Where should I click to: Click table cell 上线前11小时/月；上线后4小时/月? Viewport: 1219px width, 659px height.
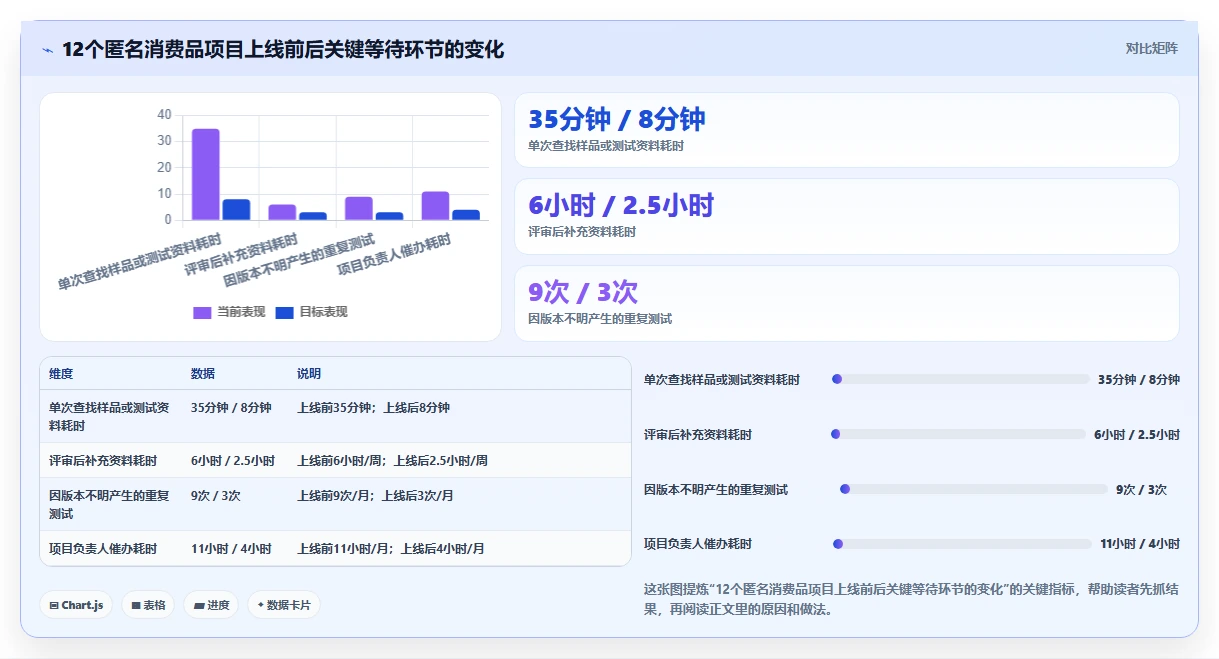click(391, 549)
